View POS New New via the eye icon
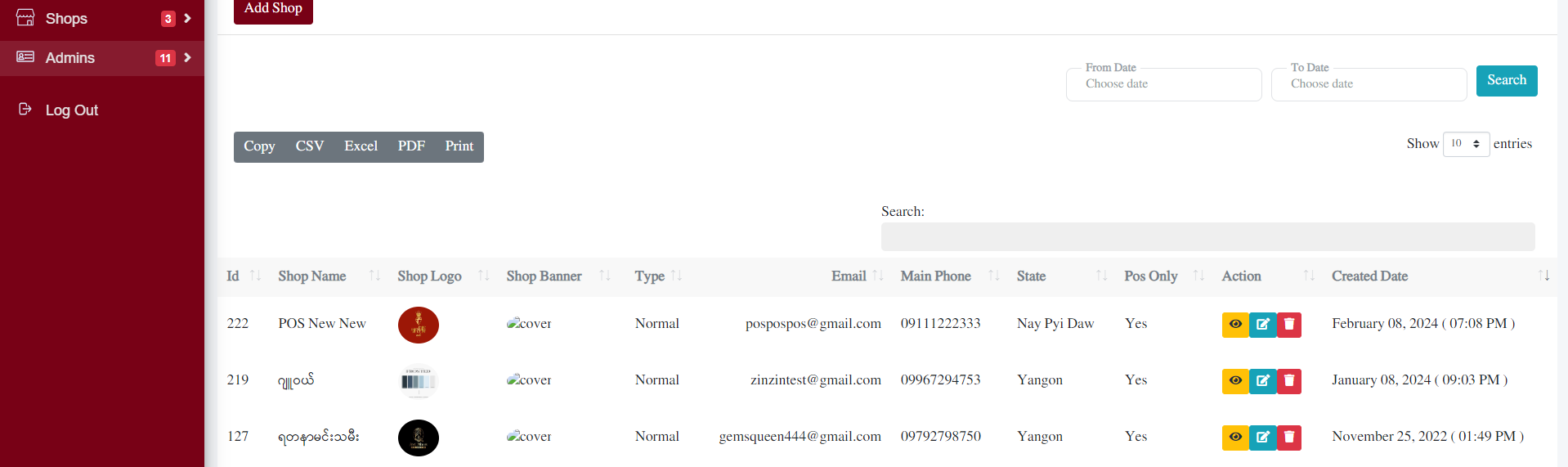 pos(1235,325)
